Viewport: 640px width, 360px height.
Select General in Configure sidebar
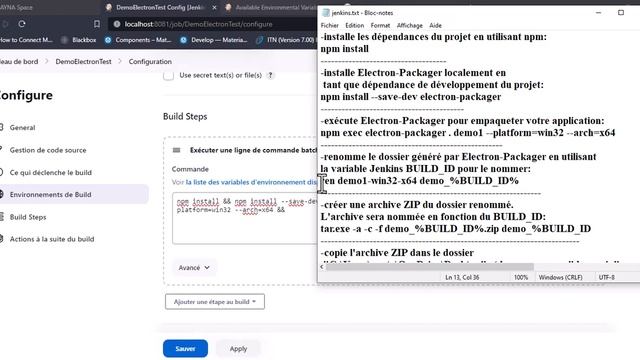(22, 128)
